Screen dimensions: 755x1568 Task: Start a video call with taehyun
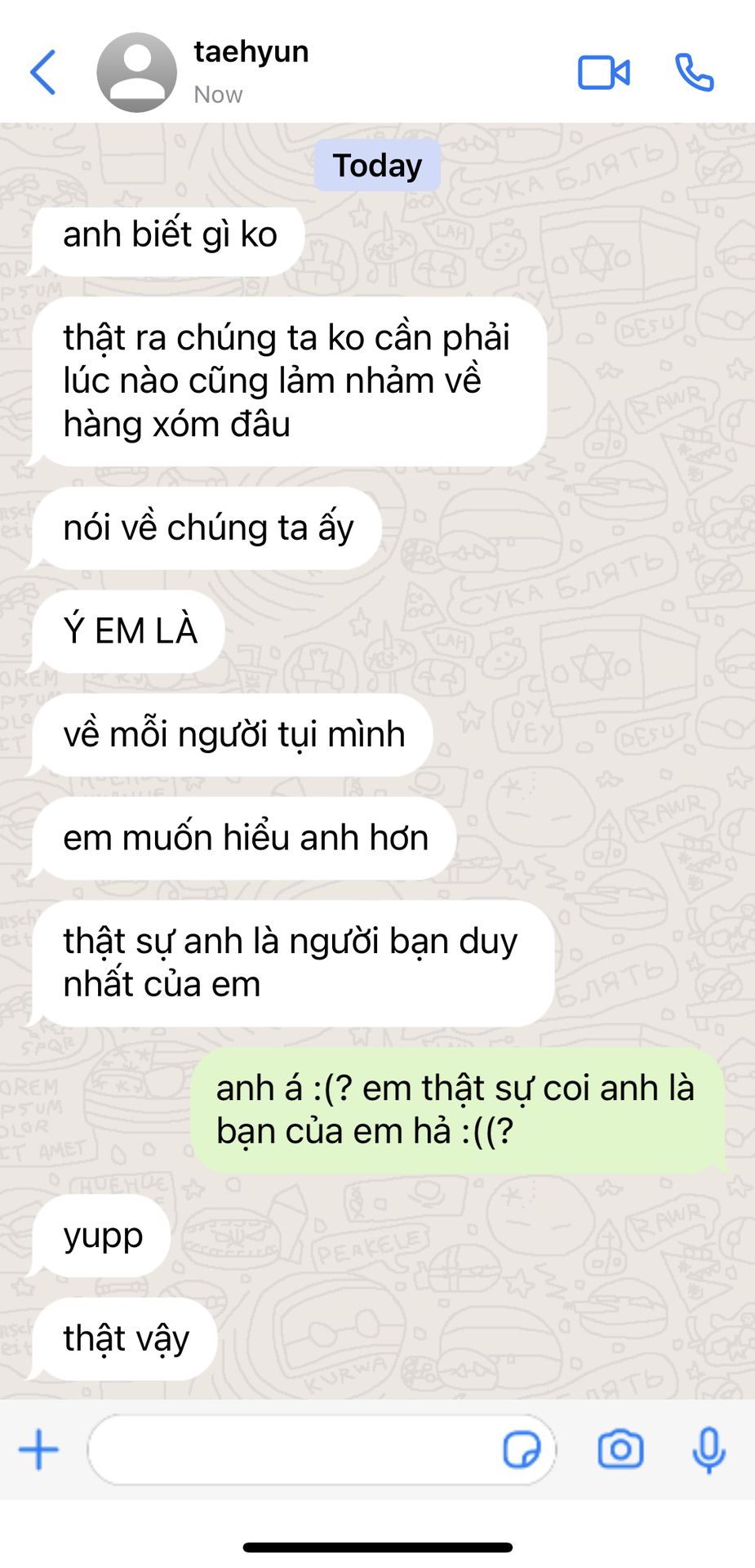click(604, 73)
